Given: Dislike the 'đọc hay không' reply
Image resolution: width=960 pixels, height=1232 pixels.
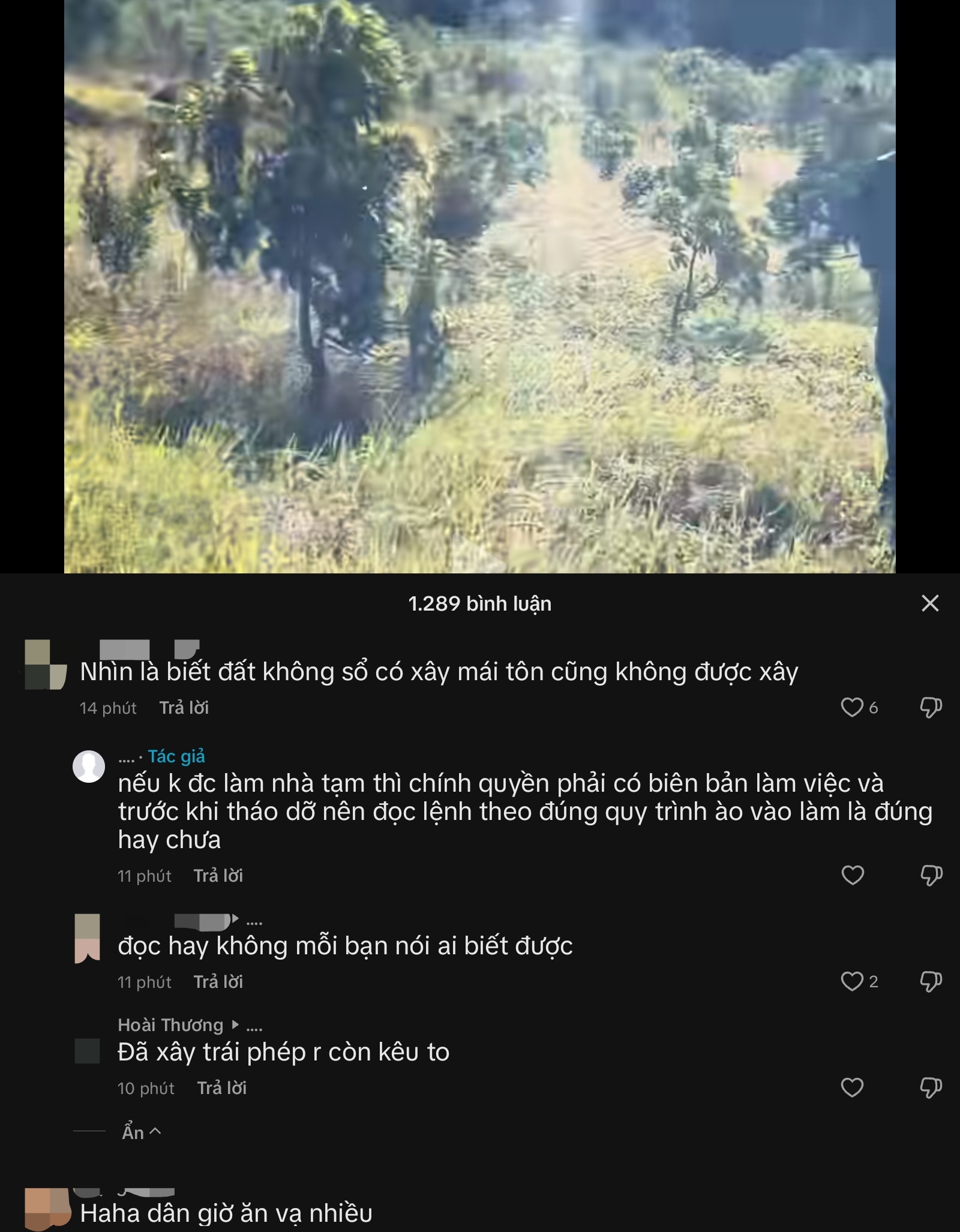Looking at the screenshot, I should click(x=931, y=982).
